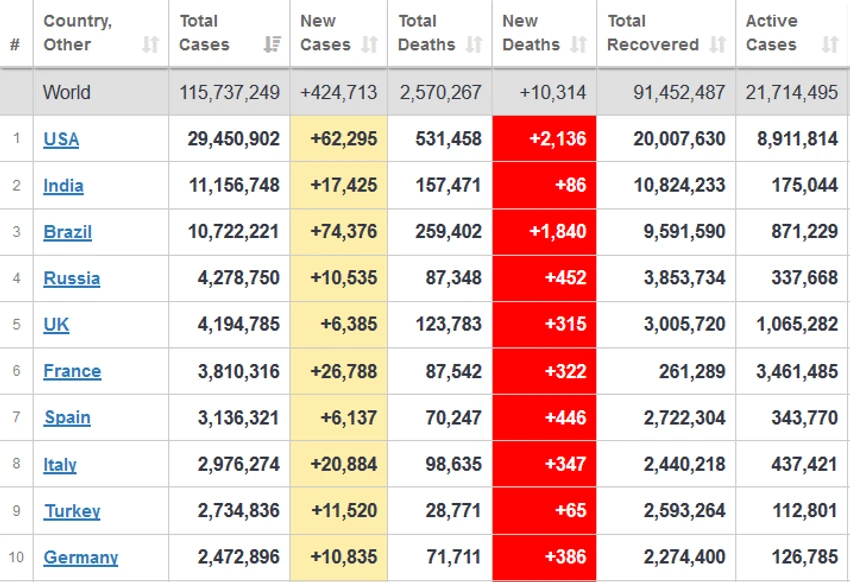Viewport: 850px width, 582px height.
Task: Go to Brazil statistics page
Action: tap(68, 232)
